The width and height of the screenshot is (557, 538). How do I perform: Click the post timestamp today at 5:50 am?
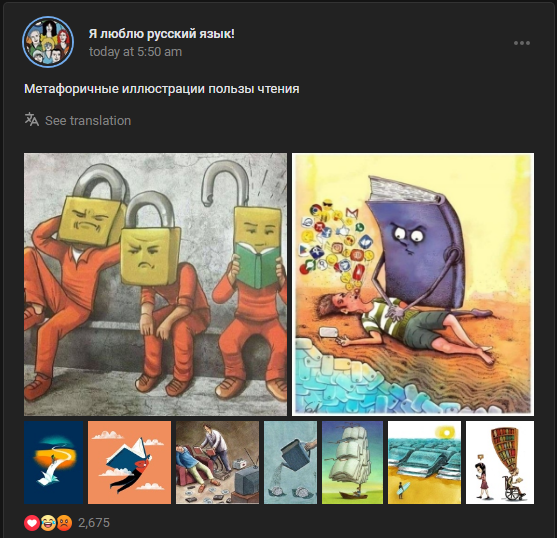pyautogui.click(x=135, y=52)
